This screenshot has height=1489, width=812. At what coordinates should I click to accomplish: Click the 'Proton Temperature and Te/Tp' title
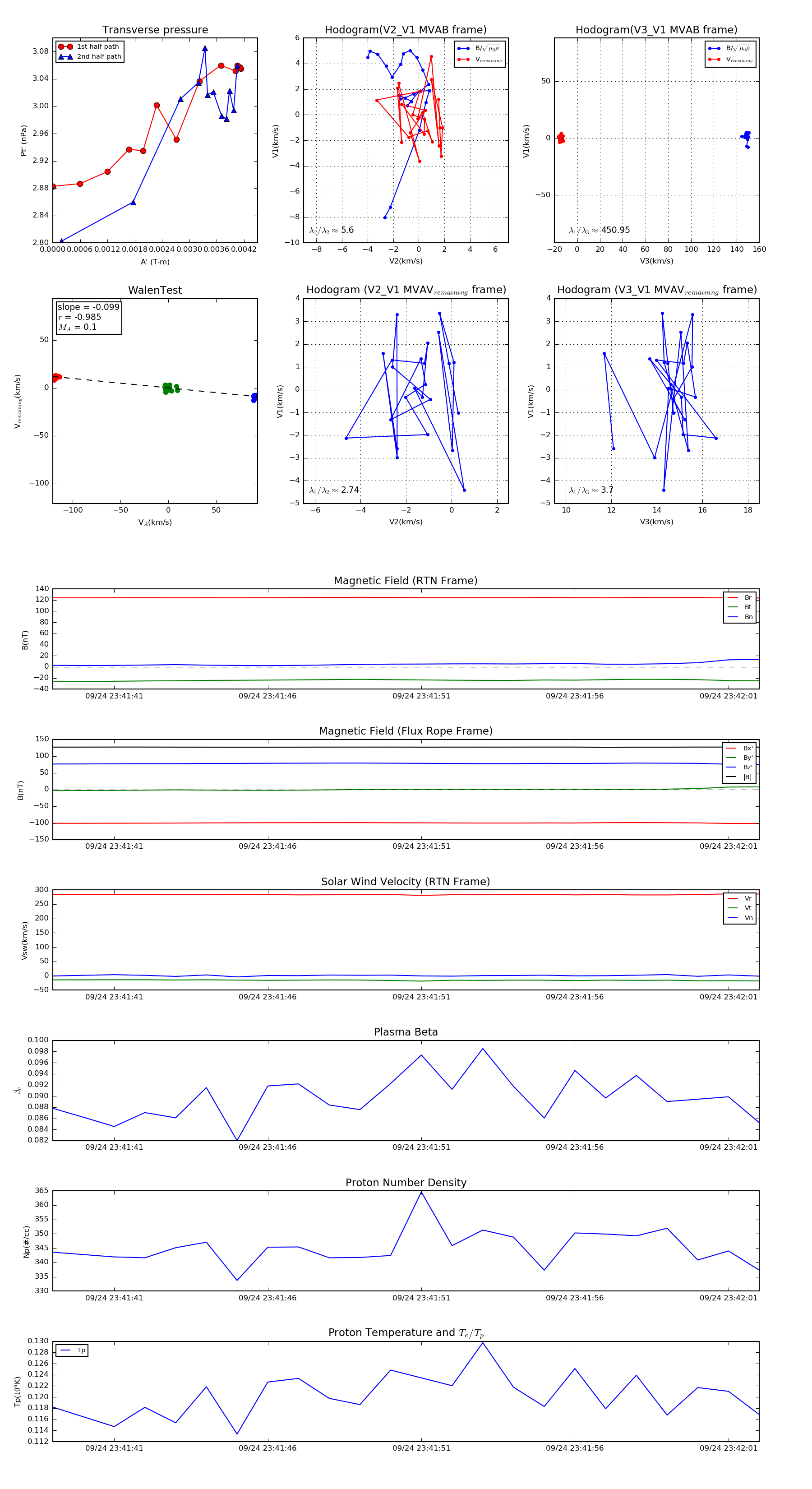coord(406,1333)
